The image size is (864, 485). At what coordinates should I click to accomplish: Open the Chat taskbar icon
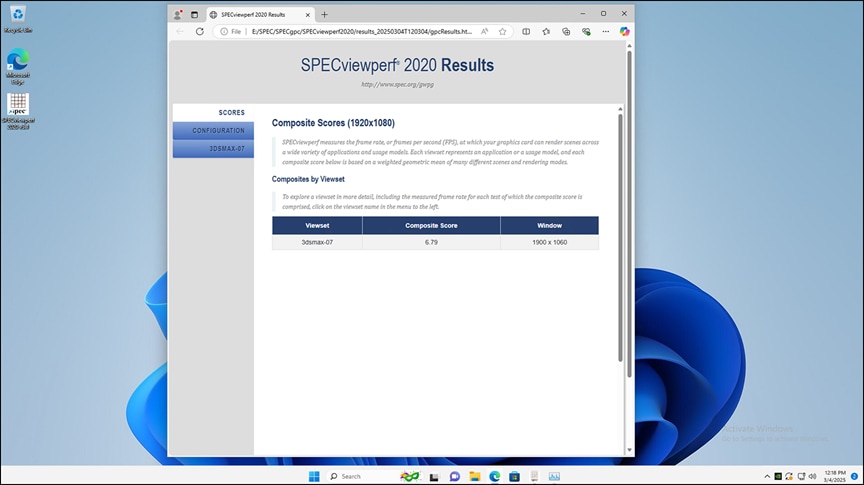click(455, 476)
